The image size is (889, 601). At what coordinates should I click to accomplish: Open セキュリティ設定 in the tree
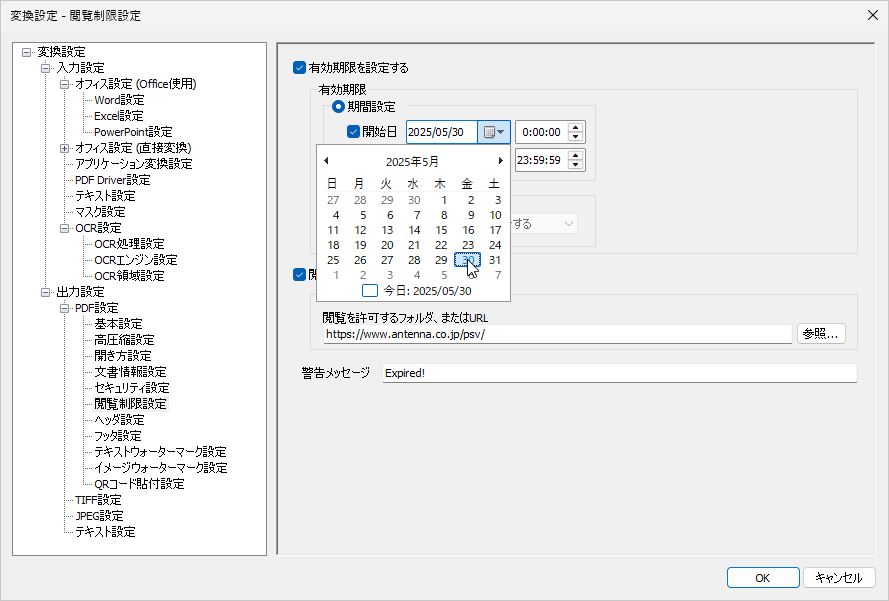coord(131,388)
